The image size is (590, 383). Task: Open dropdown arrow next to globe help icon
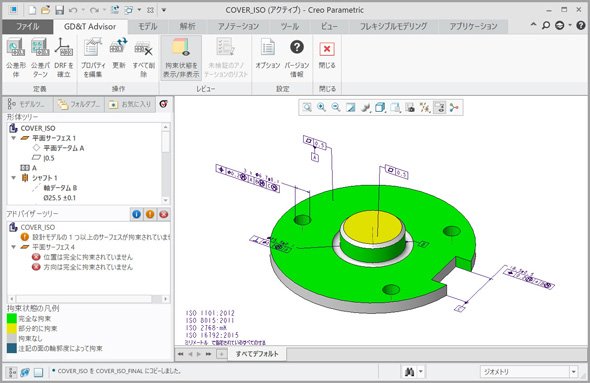(570, 25)
